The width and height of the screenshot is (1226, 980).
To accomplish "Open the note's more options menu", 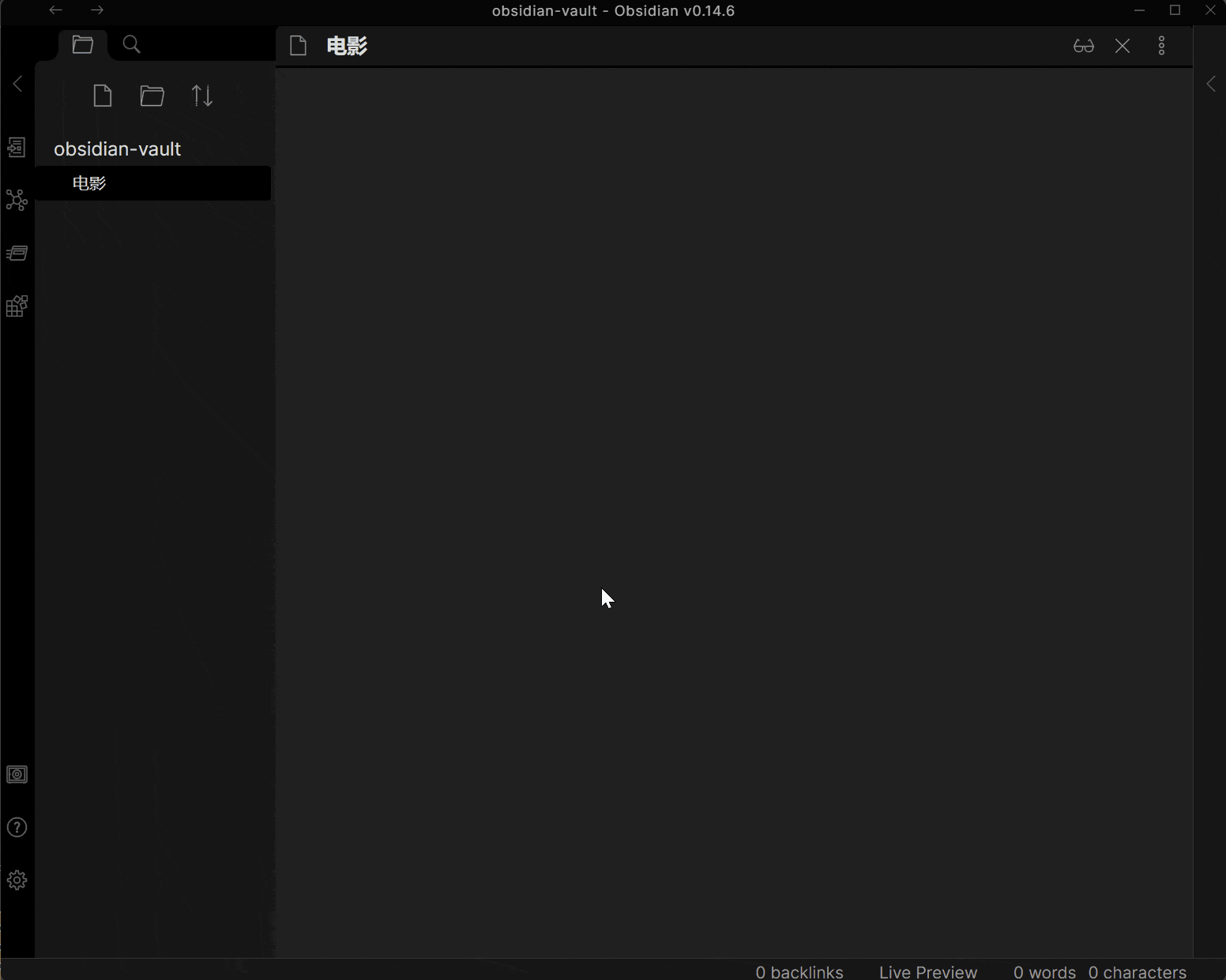I will tap(1161, 46).
